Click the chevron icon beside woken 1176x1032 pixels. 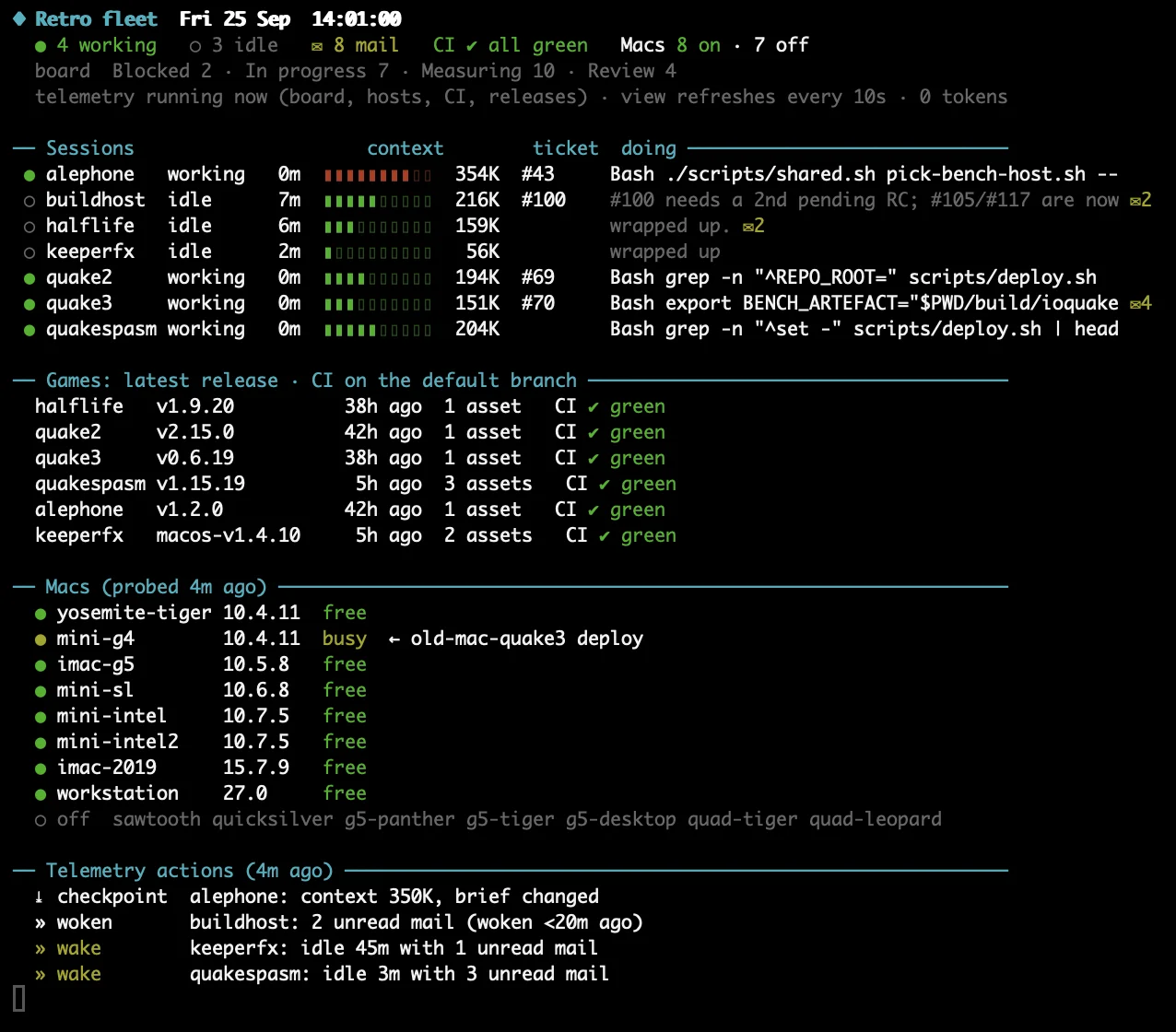[x=41, y=922]
